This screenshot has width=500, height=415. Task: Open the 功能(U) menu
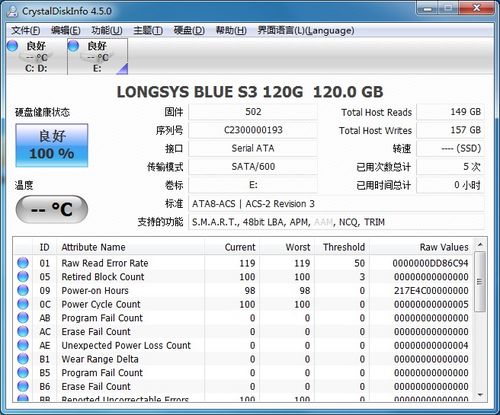click(x=107, y=31)
